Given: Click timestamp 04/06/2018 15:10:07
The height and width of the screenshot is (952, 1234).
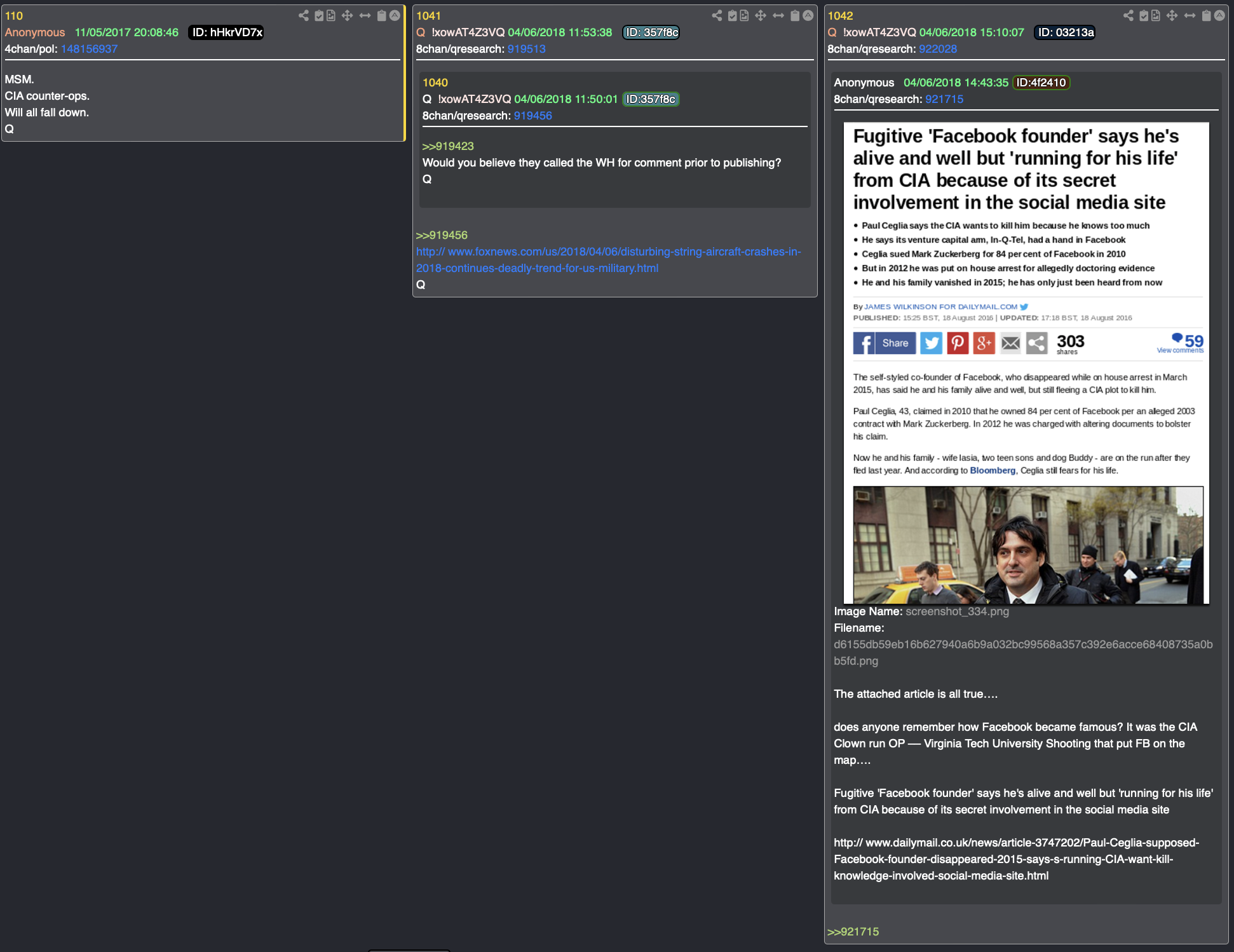Looking at the screenshot, I should click(972, 32).
